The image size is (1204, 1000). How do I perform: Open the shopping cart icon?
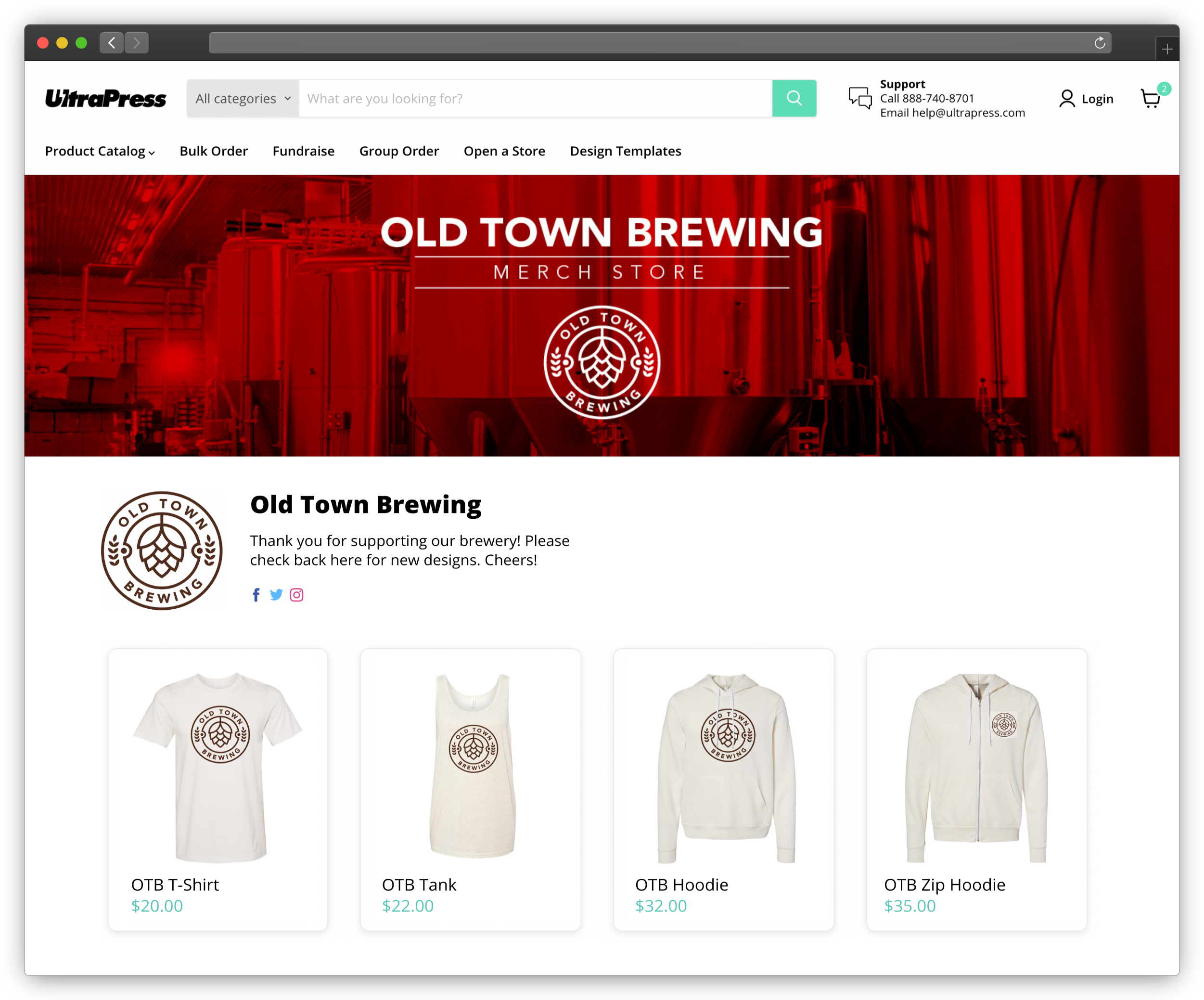coord(1150,99)
